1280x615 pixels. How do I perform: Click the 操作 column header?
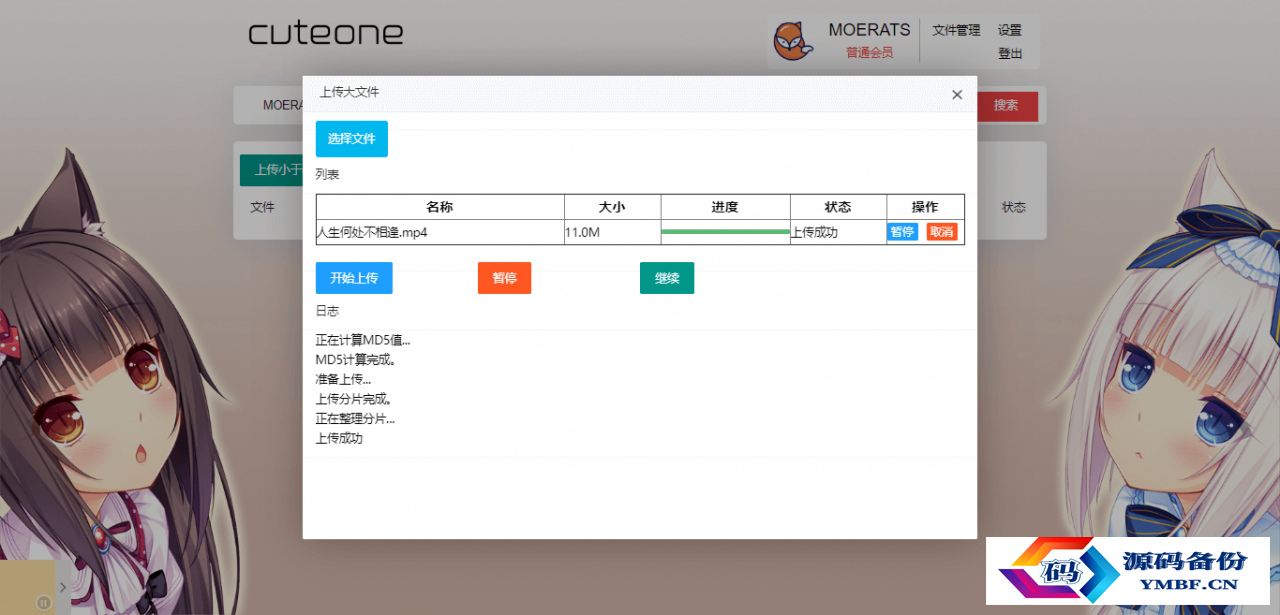925,207
